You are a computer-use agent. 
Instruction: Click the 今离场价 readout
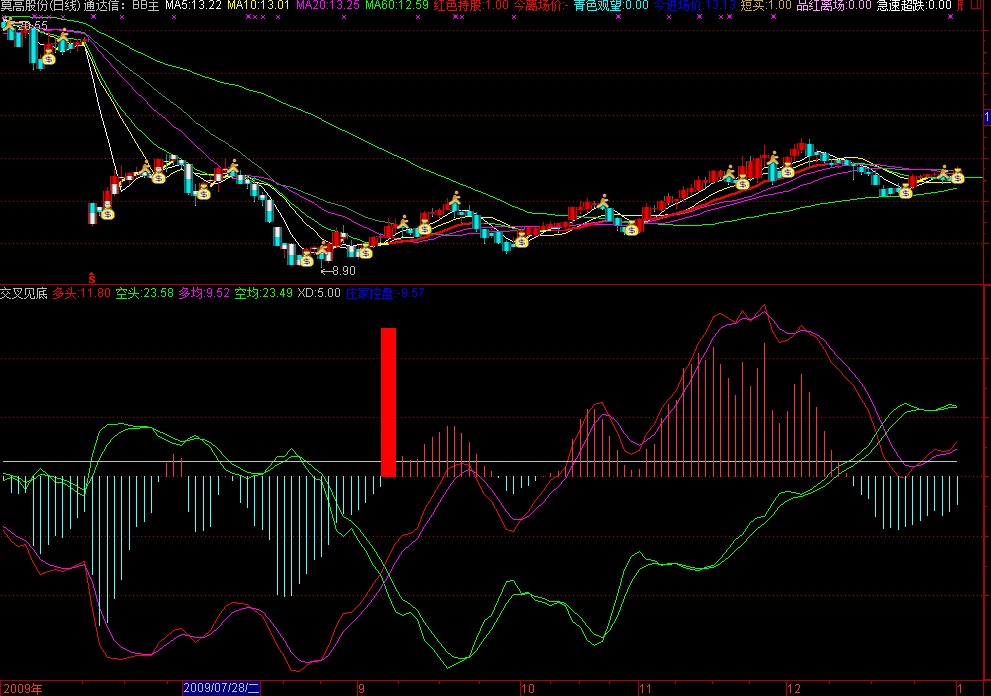pyautogui.click(x=541, y=6)
